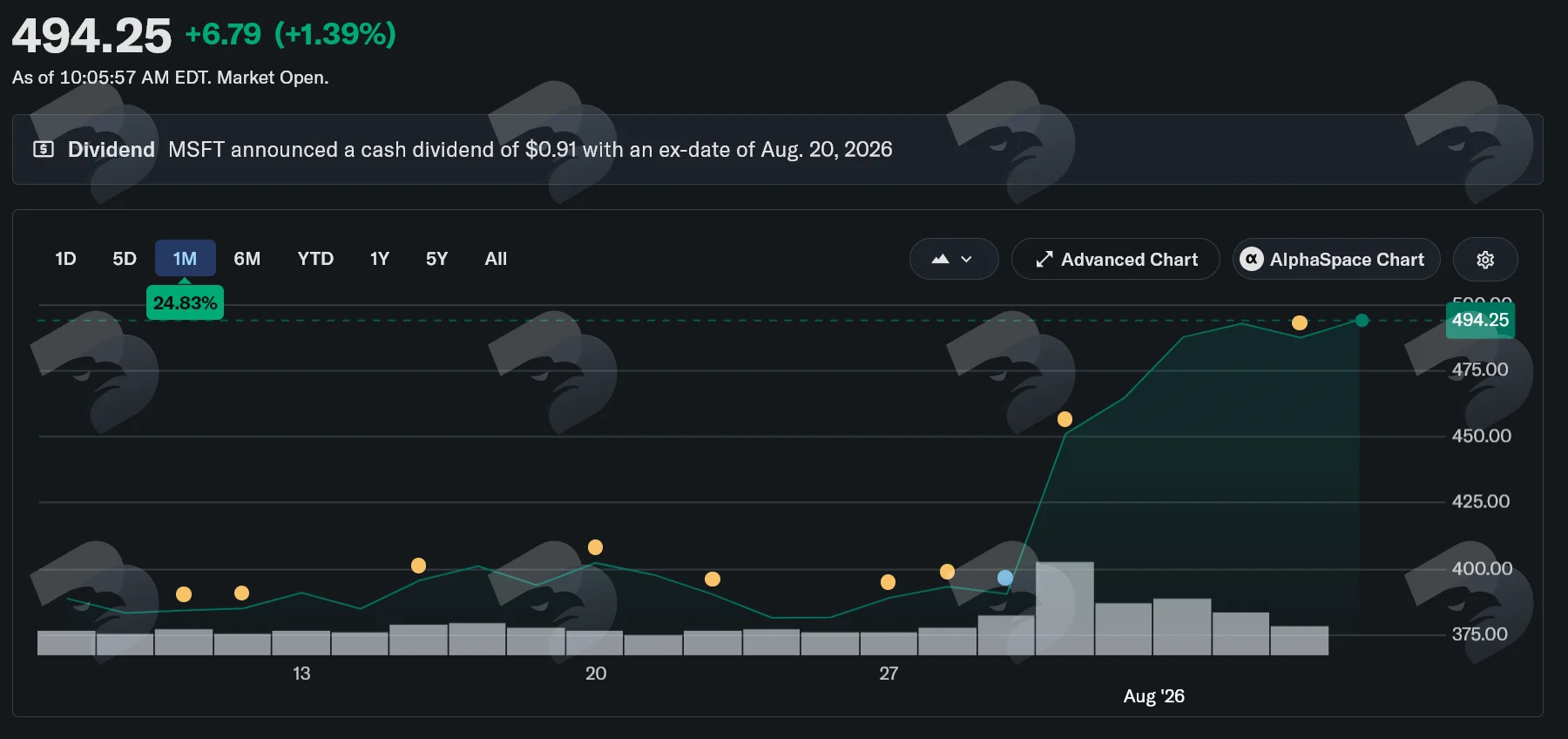Click the mountain chart type icon
1568x739 pixels.
[940, 259]
